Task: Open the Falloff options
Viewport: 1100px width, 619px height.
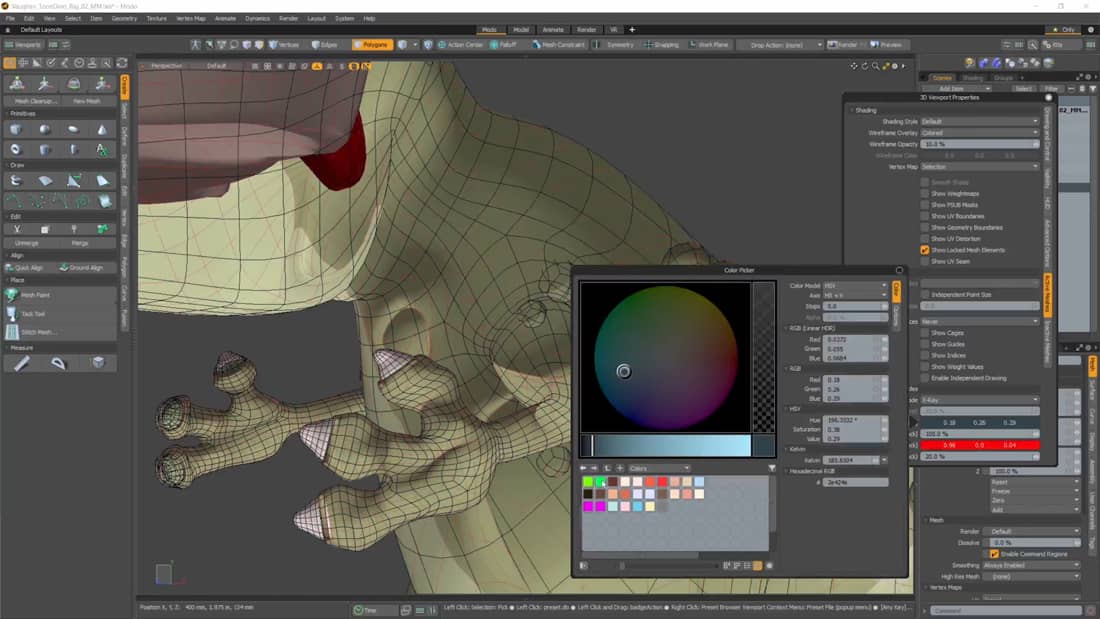Action: (x=504, y=44)
